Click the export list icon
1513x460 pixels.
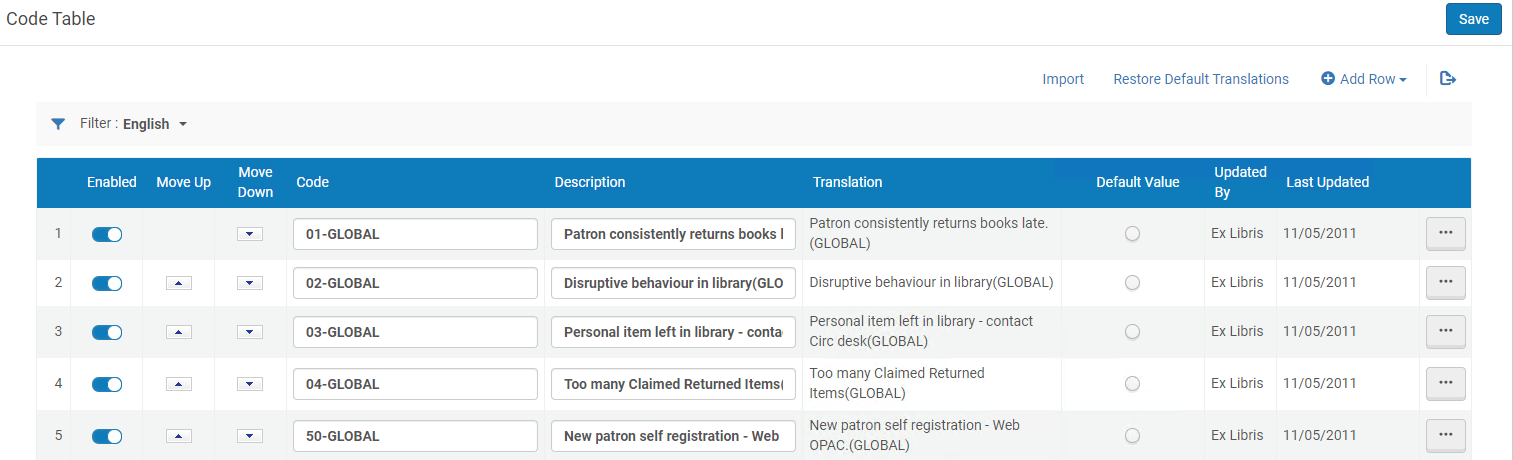pos(1447,79)
